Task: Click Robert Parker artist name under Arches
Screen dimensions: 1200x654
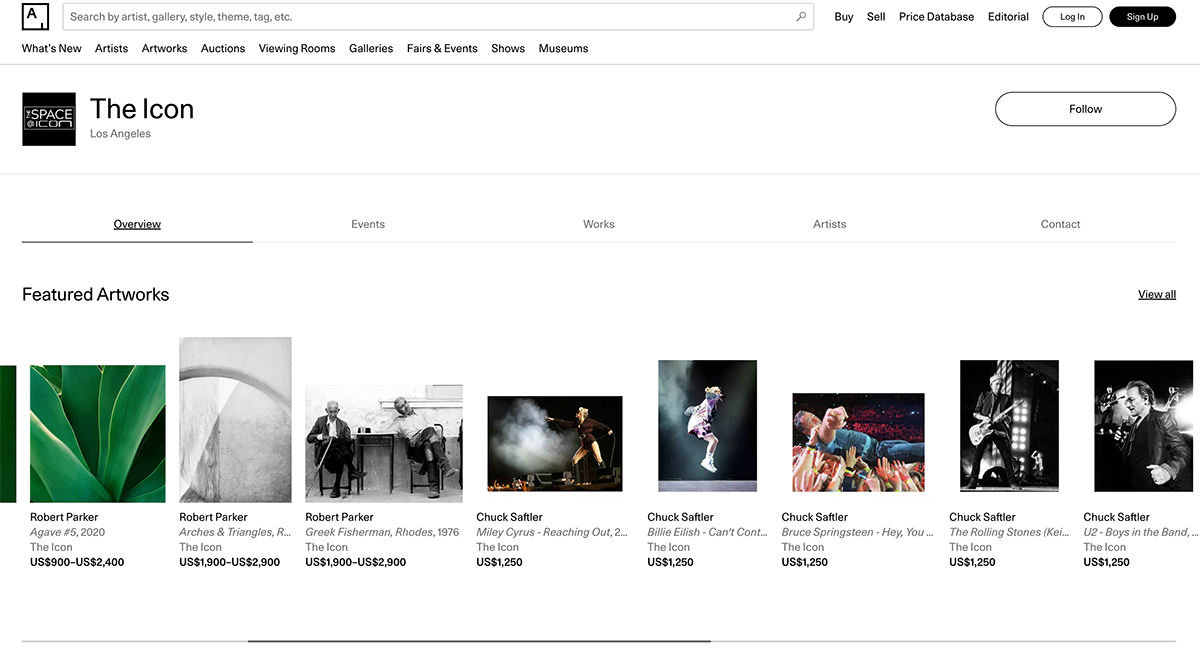Action: tap(213, 517)
